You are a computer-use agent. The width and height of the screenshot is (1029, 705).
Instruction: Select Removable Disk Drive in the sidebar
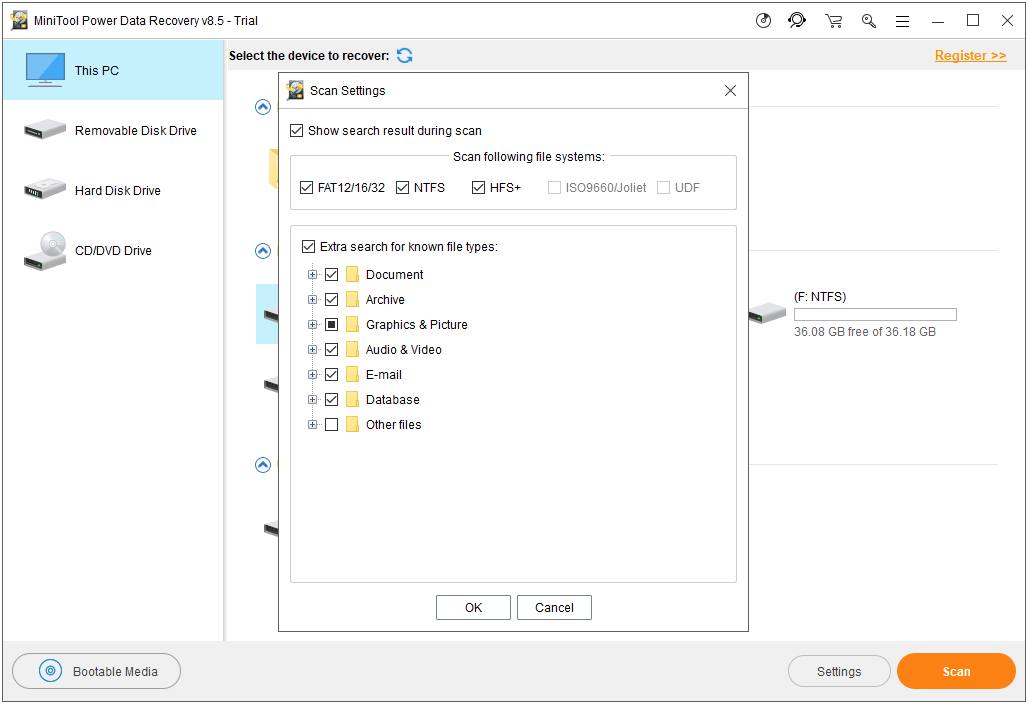(x=113, y=131)
